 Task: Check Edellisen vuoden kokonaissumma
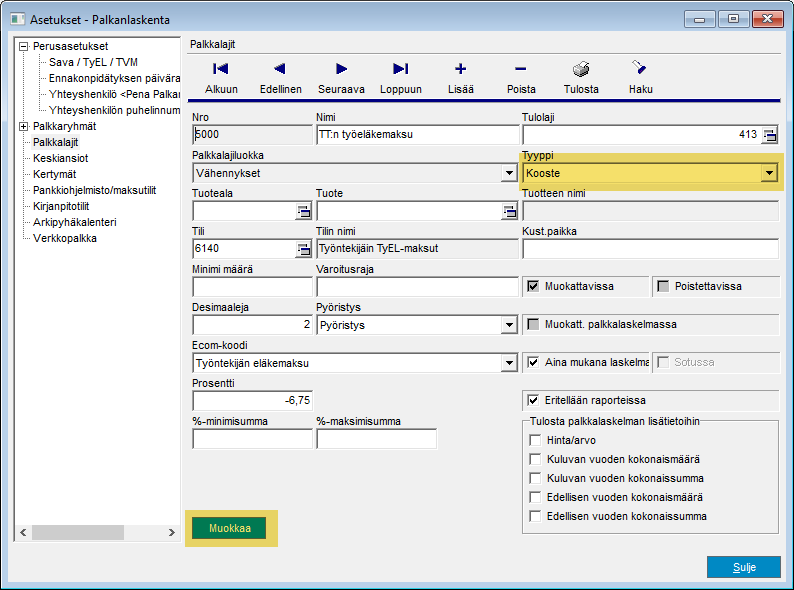(x=535, y=516)
